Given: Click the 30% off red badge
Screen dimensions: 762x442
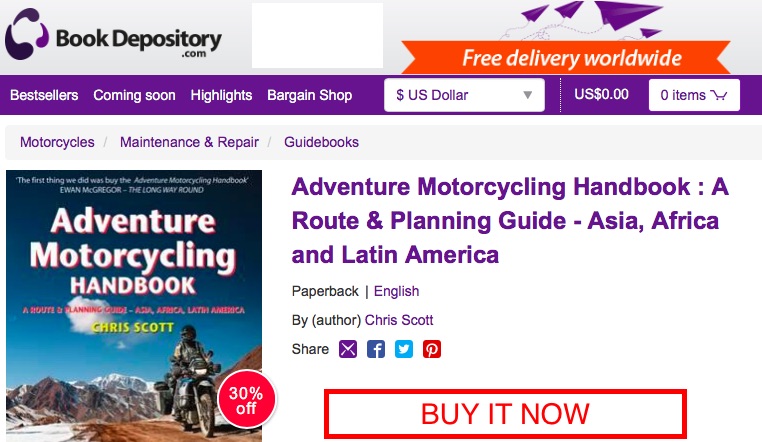Looking at the screenshot, I should click(246, 400).
